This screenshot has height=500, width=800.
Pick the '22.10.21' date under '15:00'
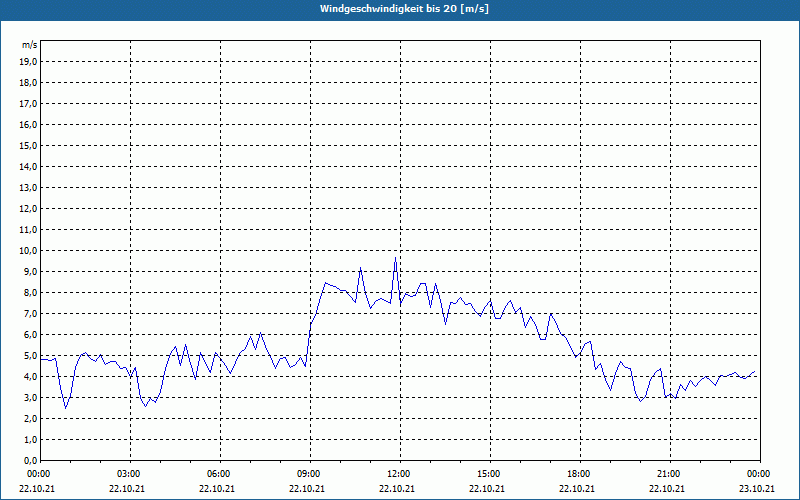pos(487,489)
